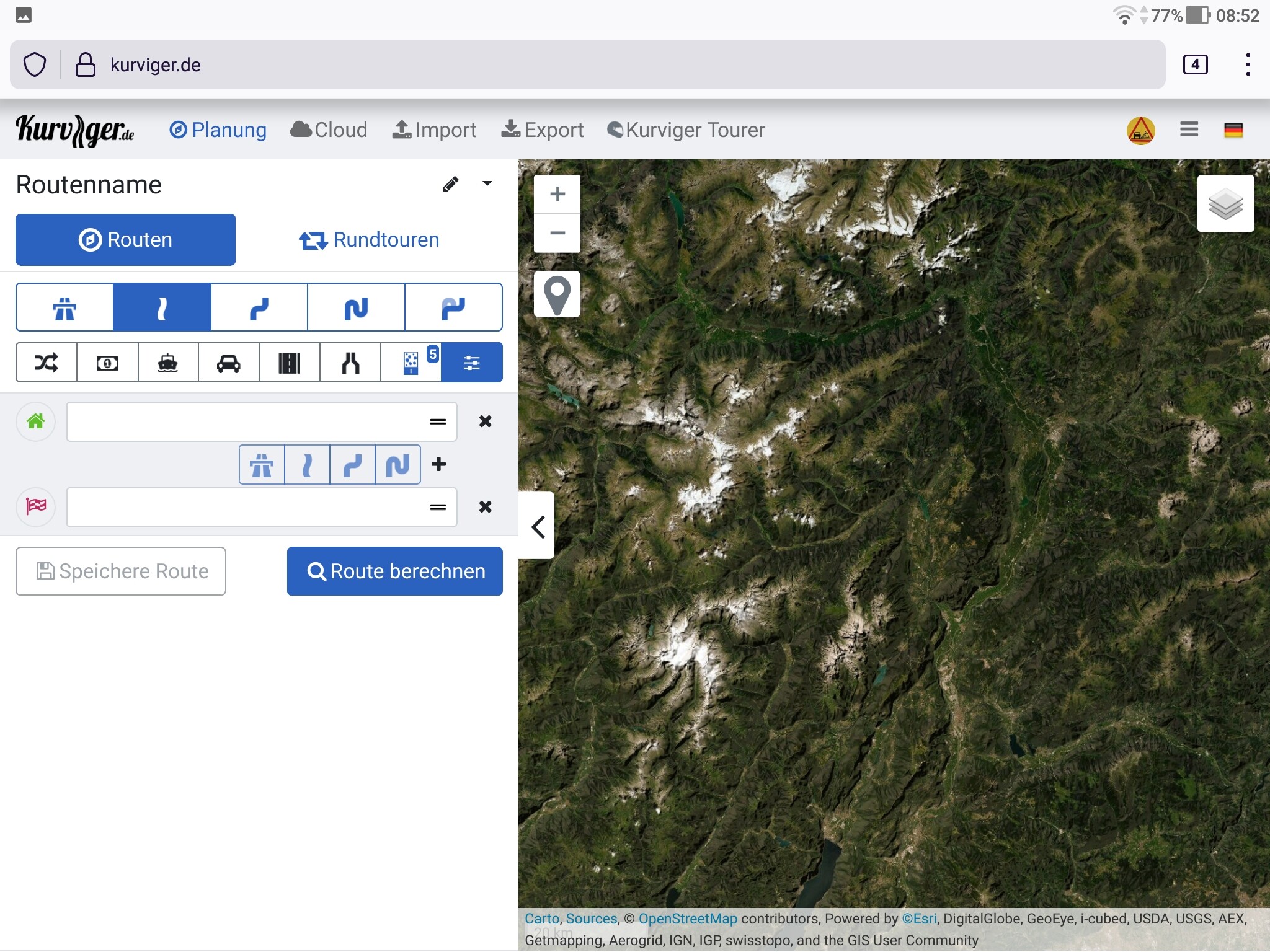Open the Carto attribution link
Viewport: 1270px width, 952px height.
[542, 919]
